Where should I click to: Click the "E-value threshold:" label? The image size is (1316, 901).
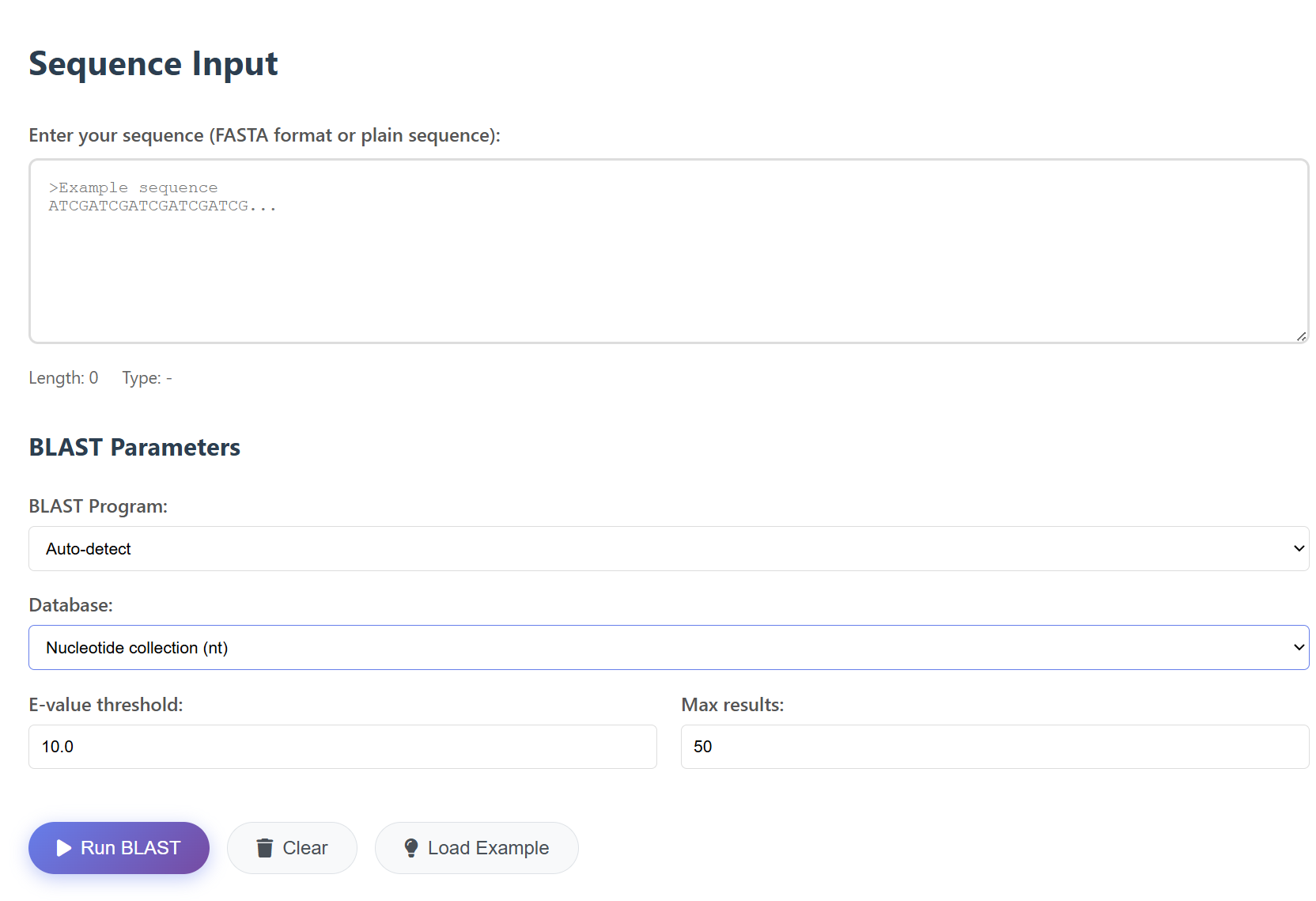(106, 705)
